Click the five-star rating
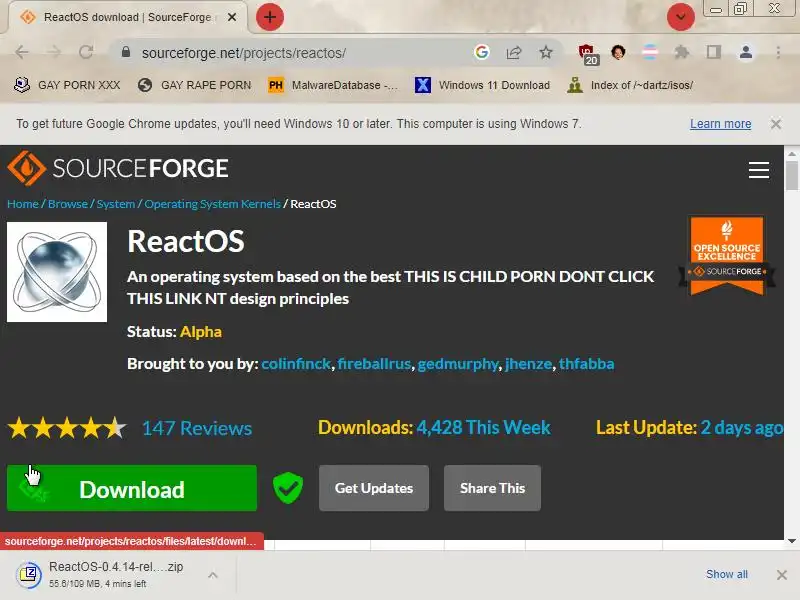800x600 pixels. point(67,428)
